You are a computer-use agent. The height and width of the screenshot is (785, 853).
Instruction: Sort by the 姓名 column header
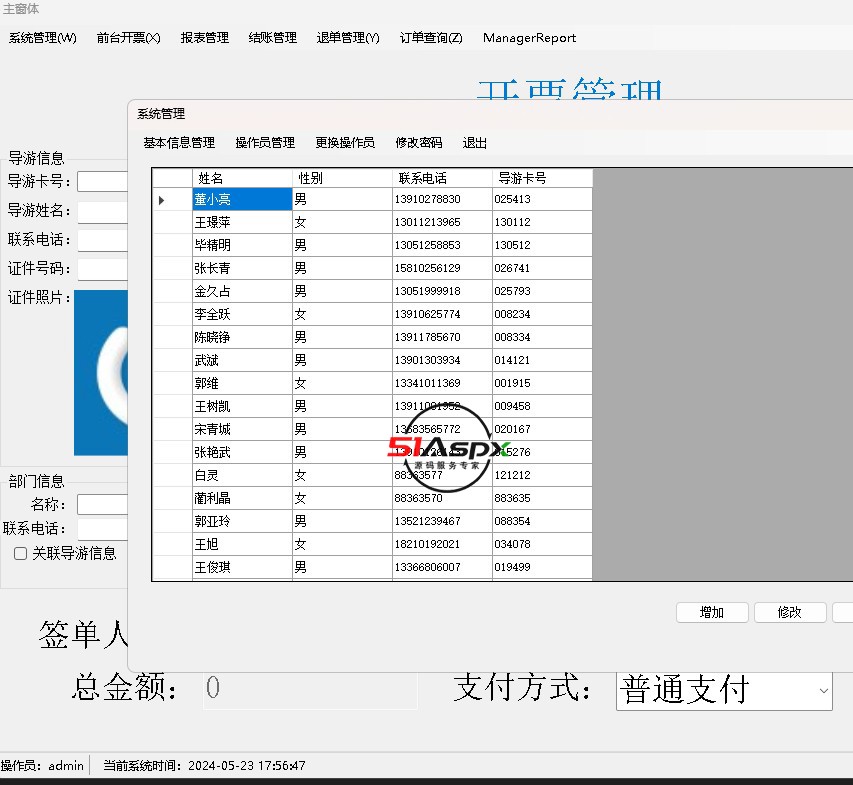241,178
